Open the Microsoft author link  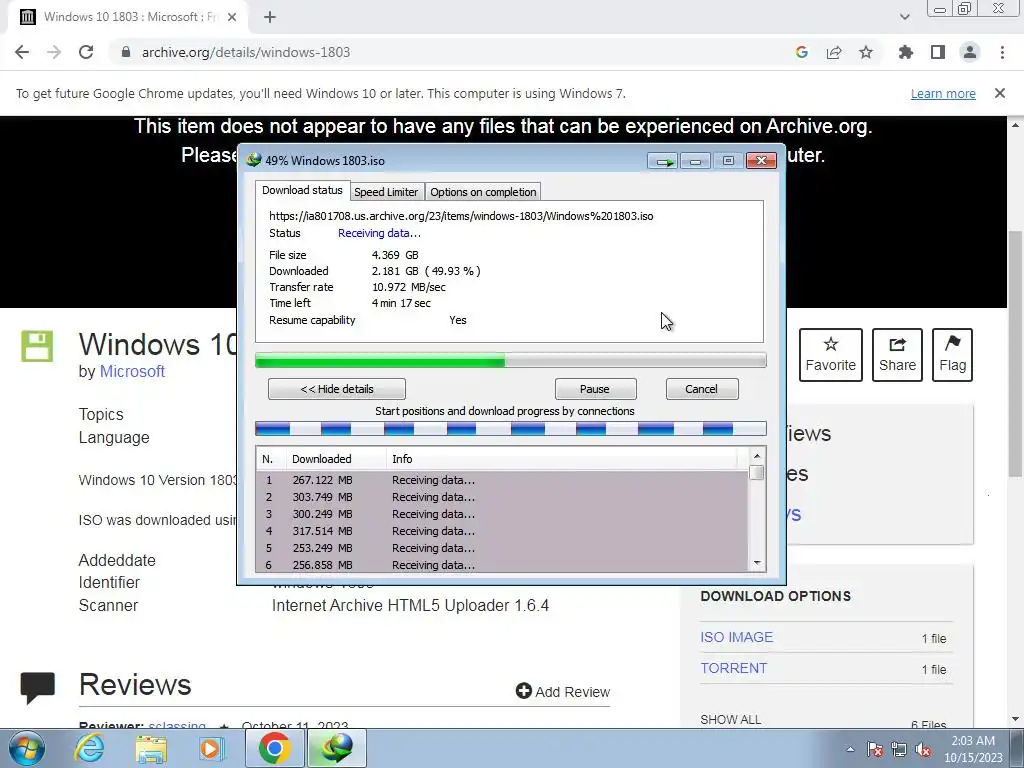[x=132, y=371]
